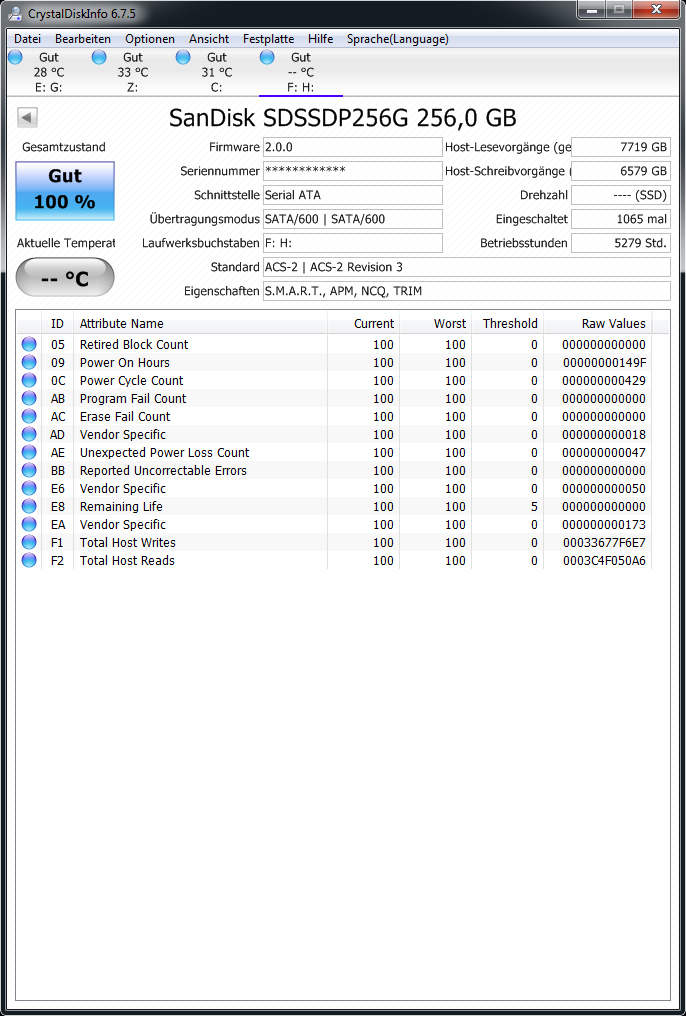Click the Übertragungsmodus field SATA/600
Image resolution: width=686 pixels, height=1016 pixels.
pyautogui.click(x=352, y=219)
